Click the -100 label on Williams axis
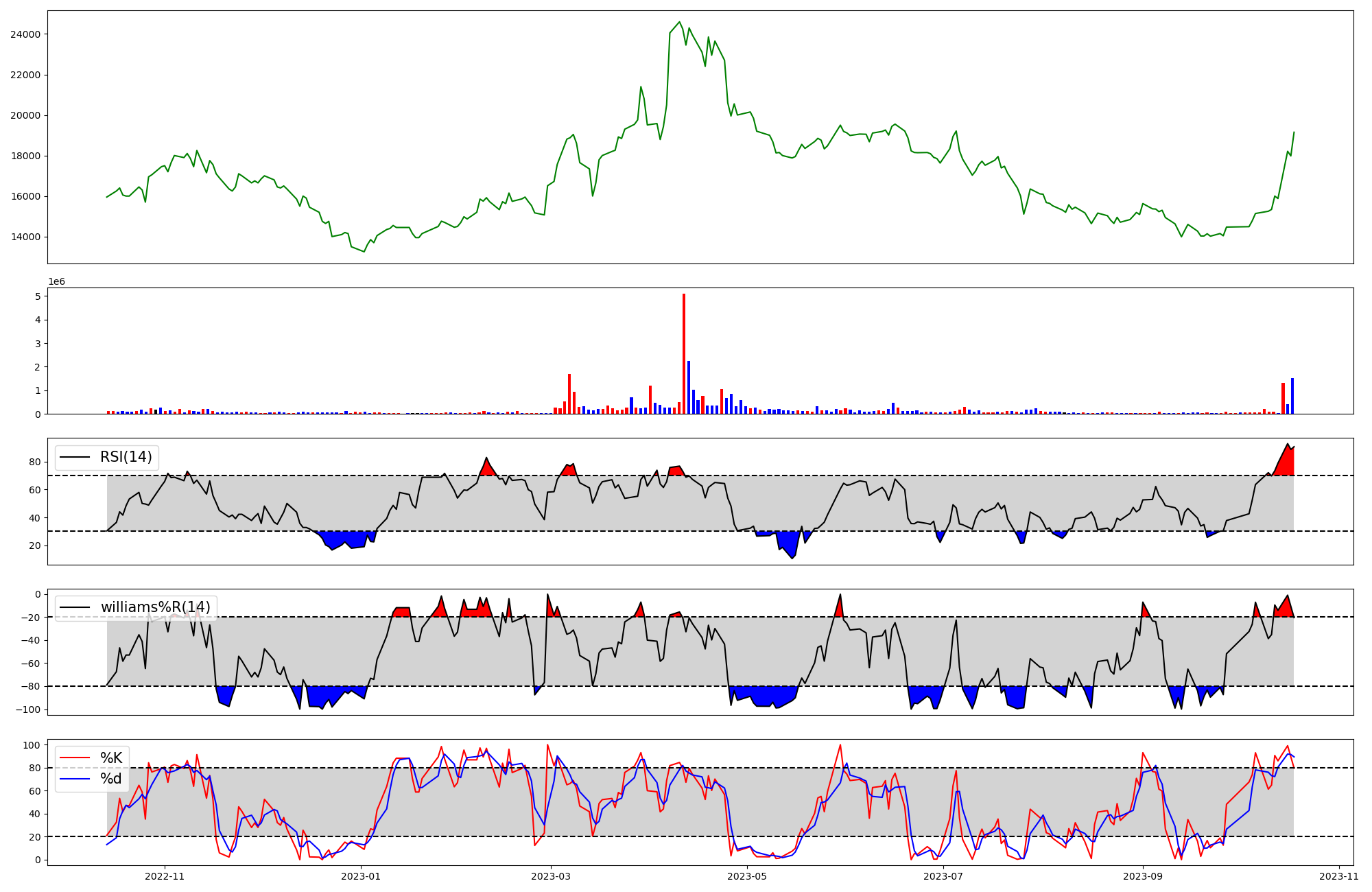The height and width of the screenshot is (892, 1372). [29, 709]
